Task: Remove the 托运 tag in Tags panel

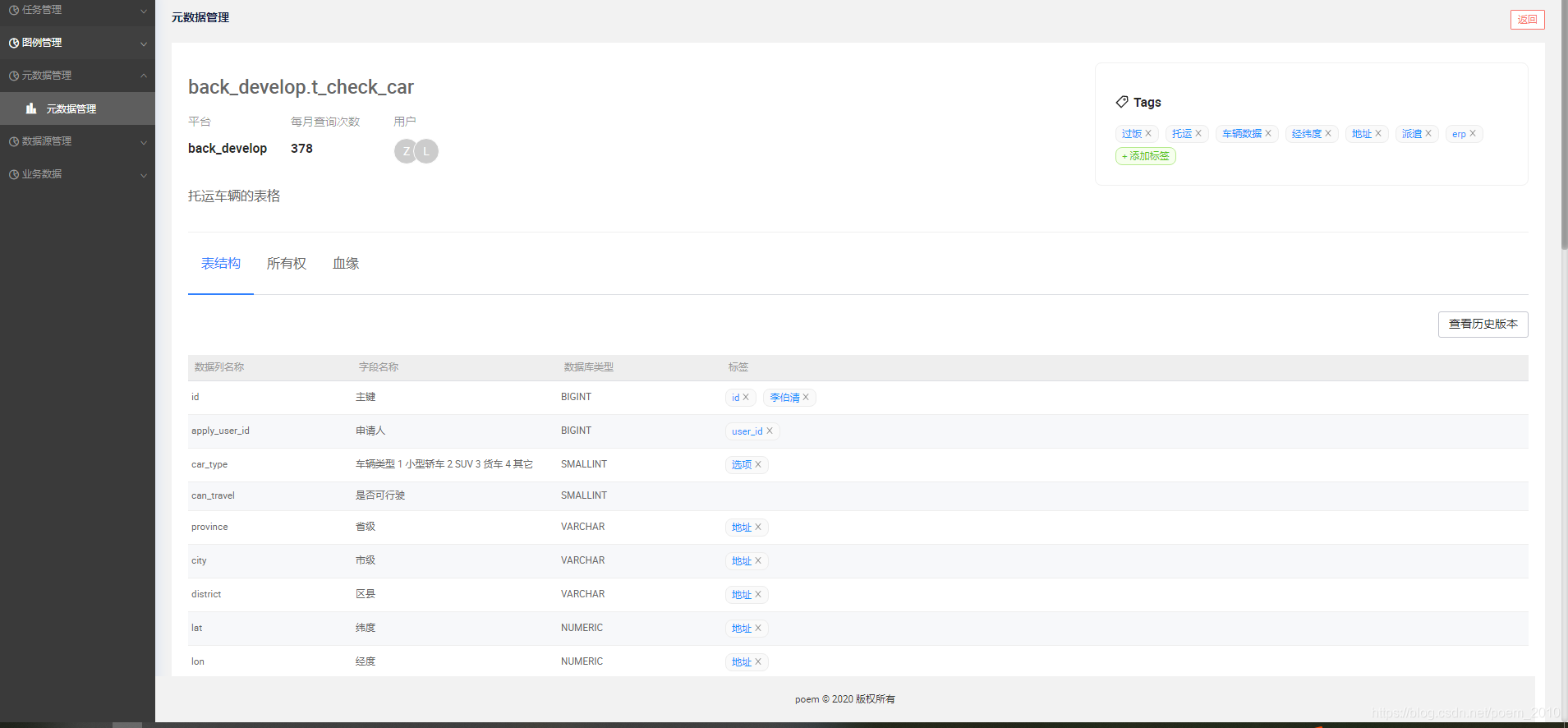Action: point(1198,134)
